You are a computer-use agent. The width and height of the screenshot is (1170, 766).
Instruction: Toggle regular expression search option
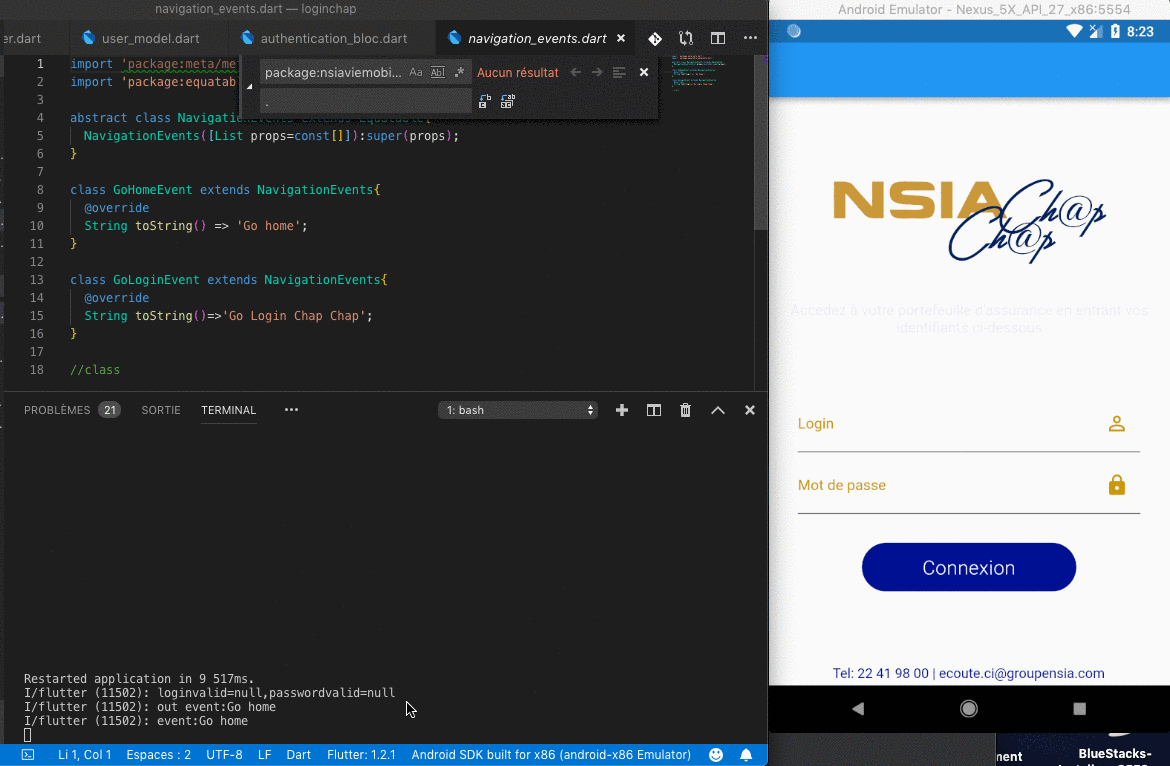click(460, 72)
